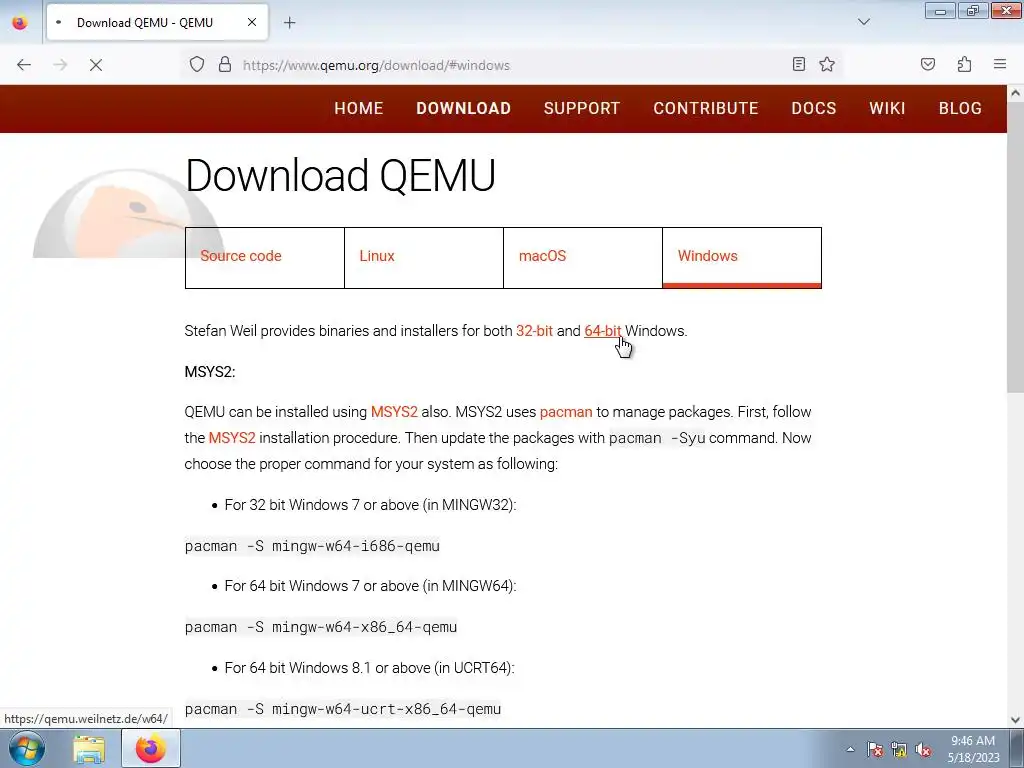Switch to the macOS download tab
Viewport: 1024px width, 768px height.
[x=583, y=257]
